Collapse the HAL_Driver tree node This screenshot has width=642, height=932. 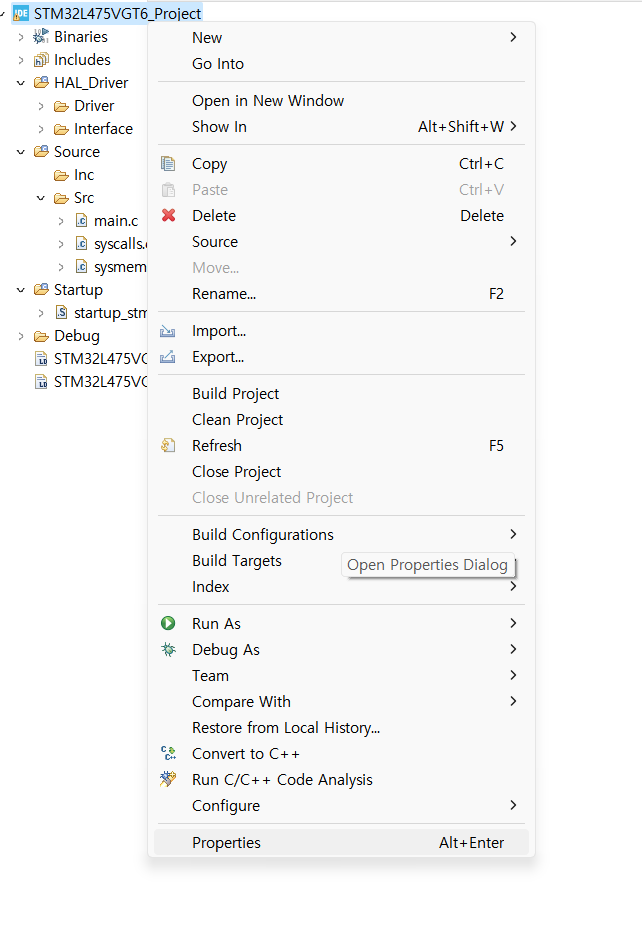point(21,83)
